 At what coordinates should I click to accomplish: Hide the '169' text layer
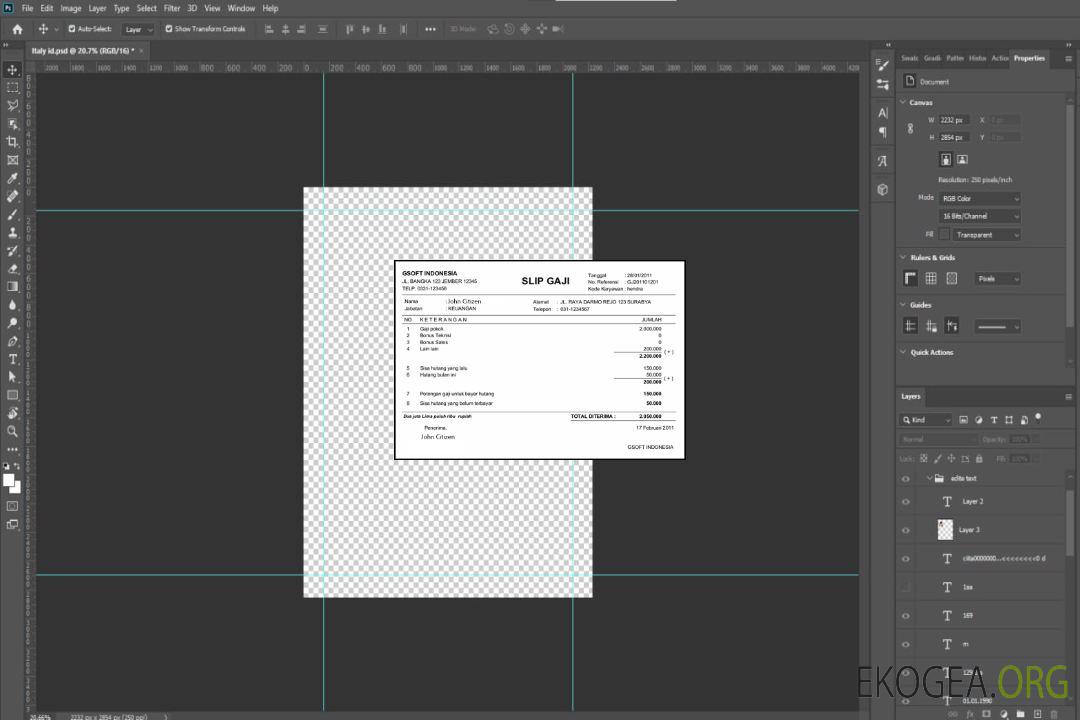[906, 617]
